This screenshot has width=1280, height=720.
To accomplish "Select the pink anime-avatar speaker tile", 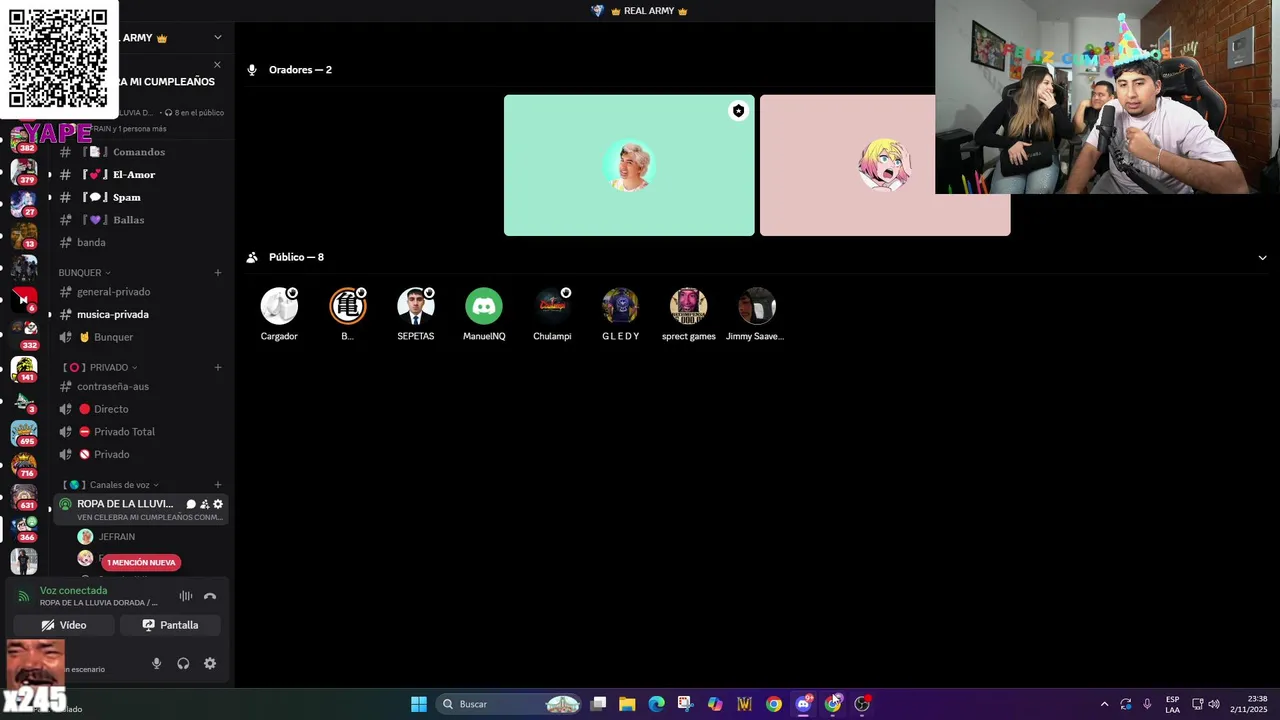I will [885, 165].
